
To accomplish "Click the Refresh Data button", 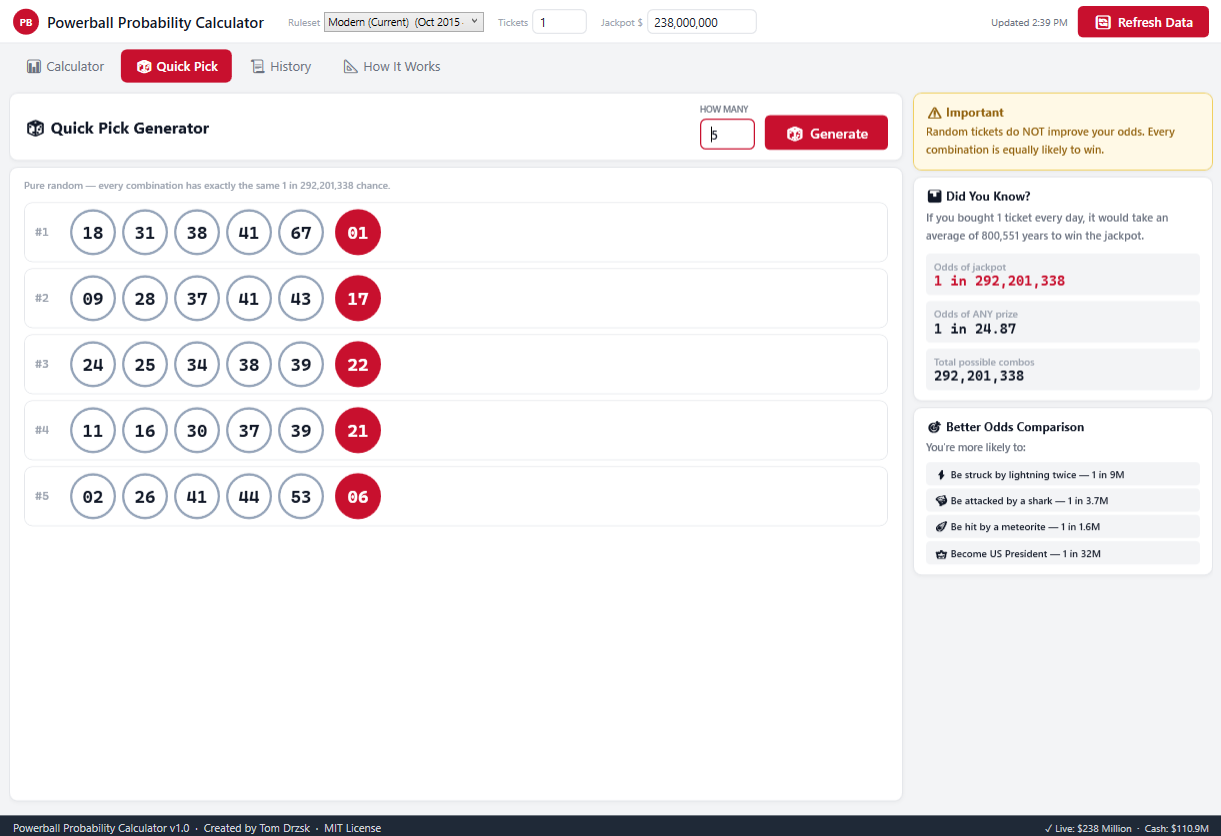I will click(x=1143, y=22).
